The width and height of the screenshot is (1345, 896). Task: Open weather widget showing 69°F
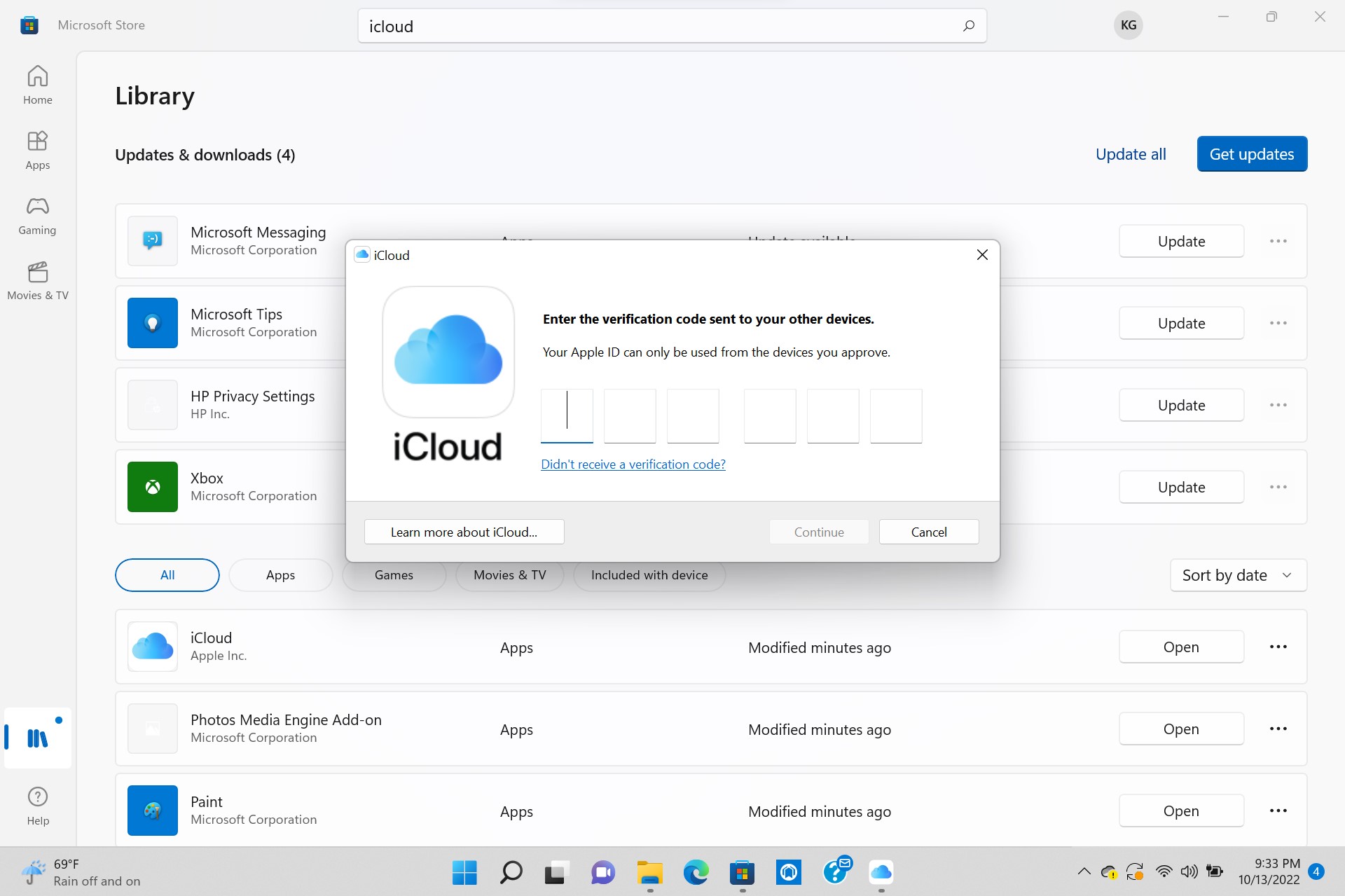click(x=81, y=872)
